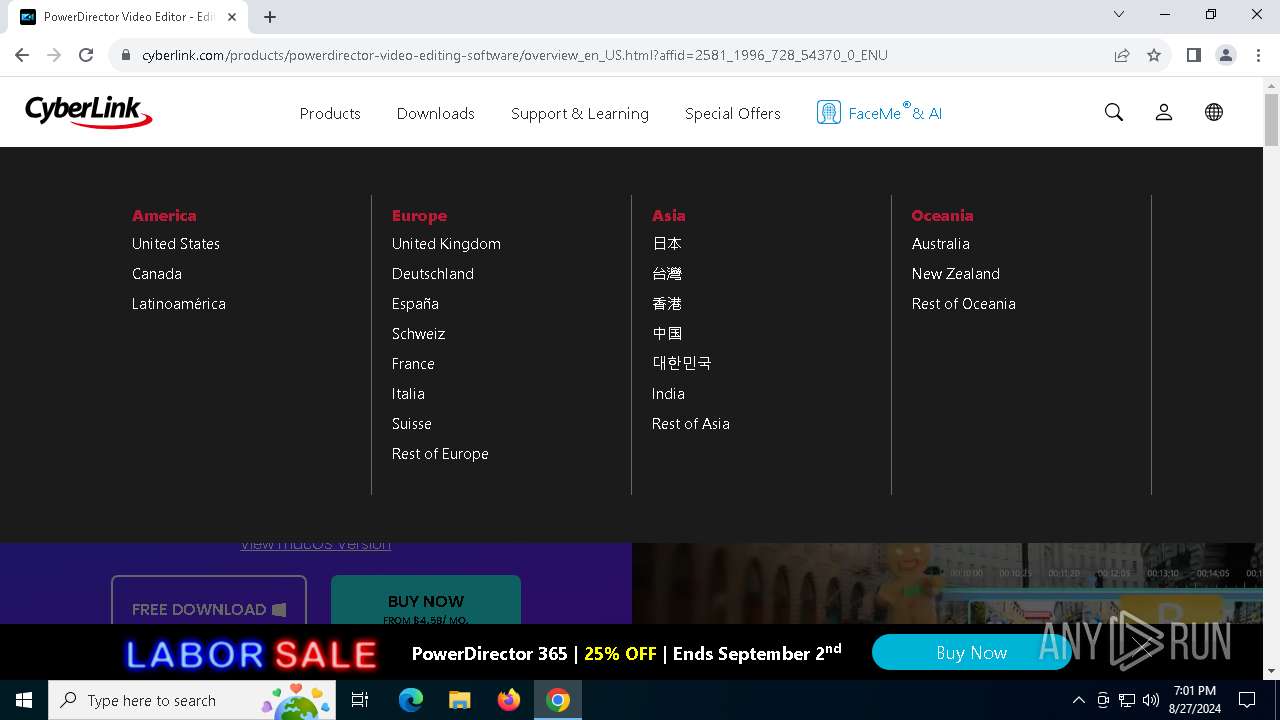The height and width of the screenshot is (720, 1280).
Task: Click the CyberLink logo
Action: click(x=88, y=112)
